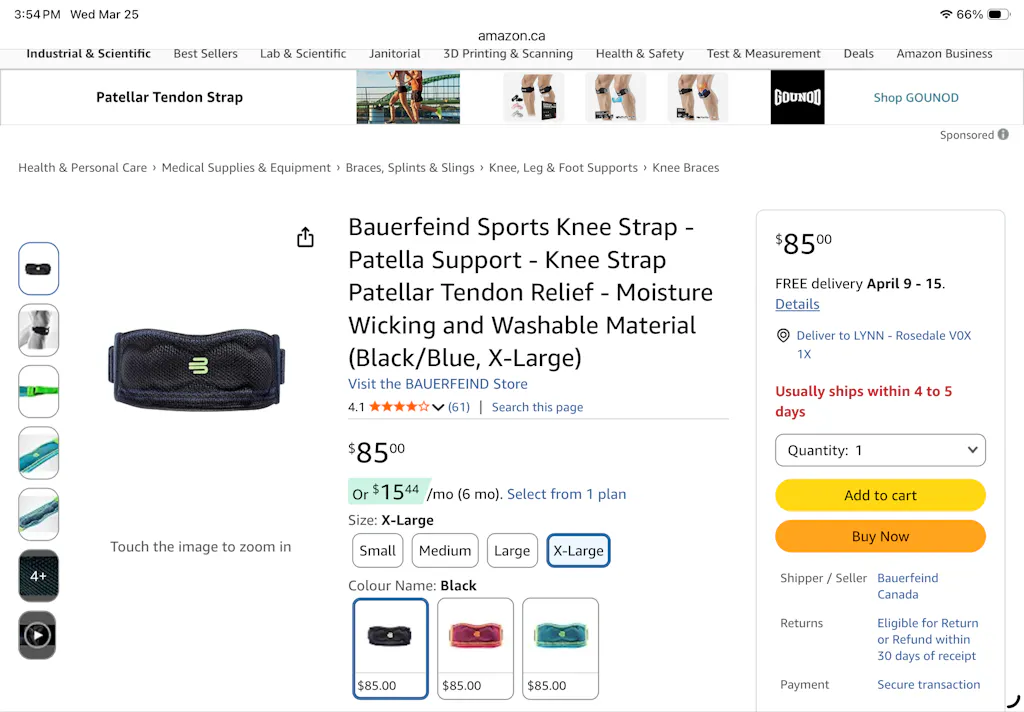Viewport: 1024px width, 712px height.
Task: Click the Knee Braces breadcrumb
Action: pos(686,168)
